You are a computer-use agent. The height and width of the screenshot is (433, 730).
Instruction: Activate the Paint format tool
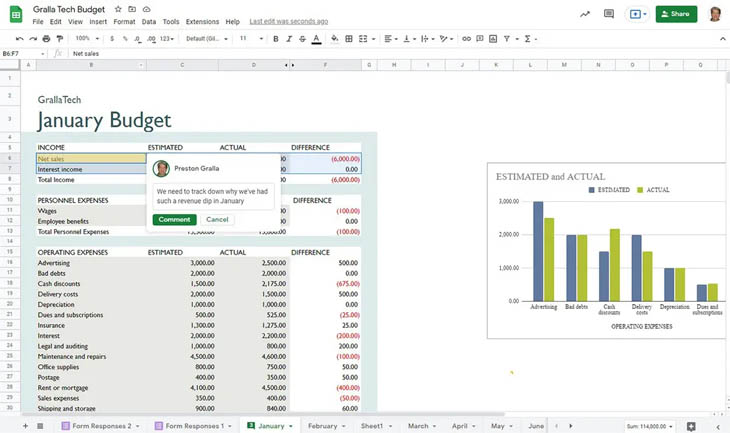point(60,39)
